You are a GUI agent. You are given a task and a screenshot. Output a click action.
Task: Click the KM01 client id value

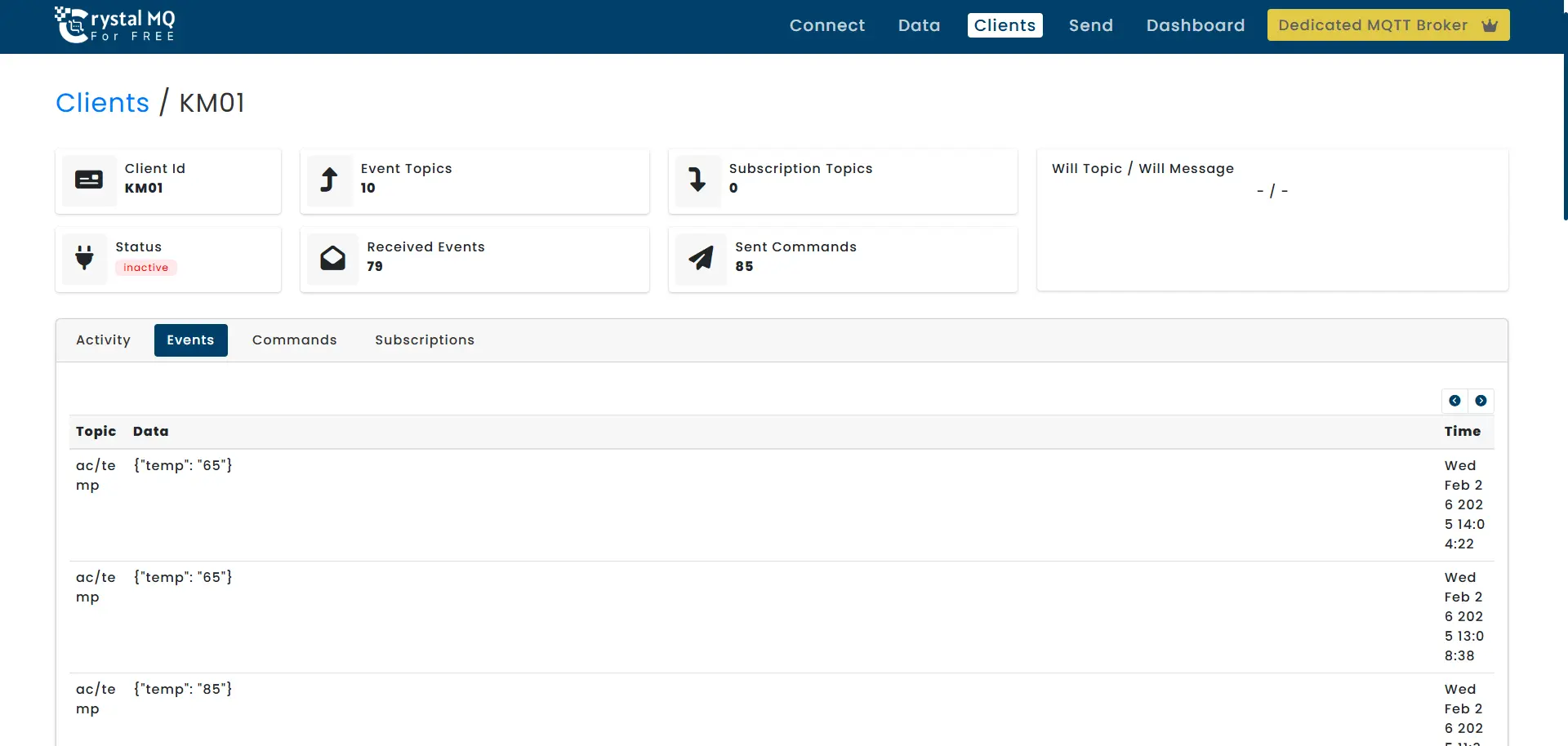tap(144, 189)
